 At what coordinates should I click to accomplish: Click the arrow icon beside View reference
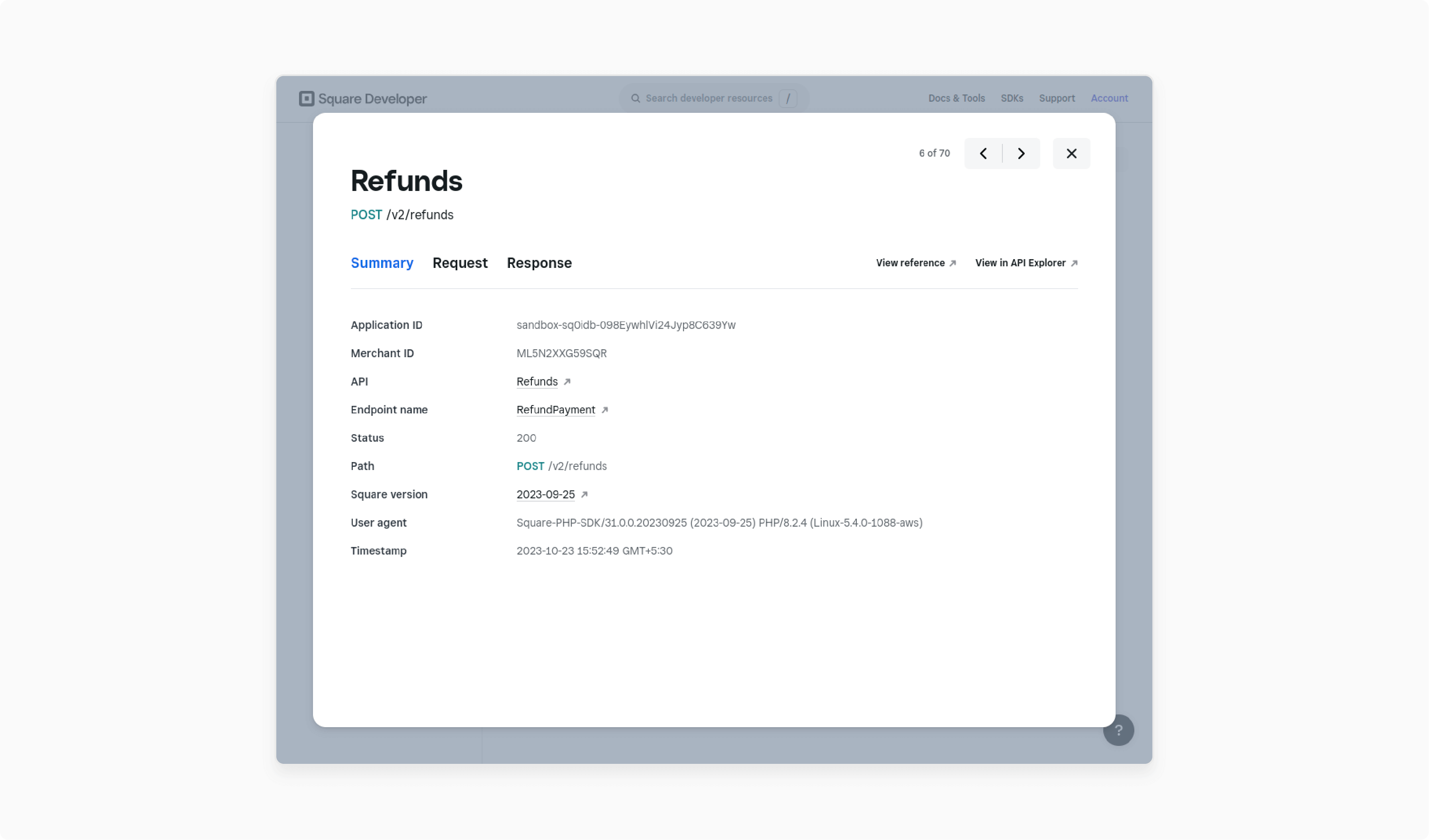tap(953, 263)
